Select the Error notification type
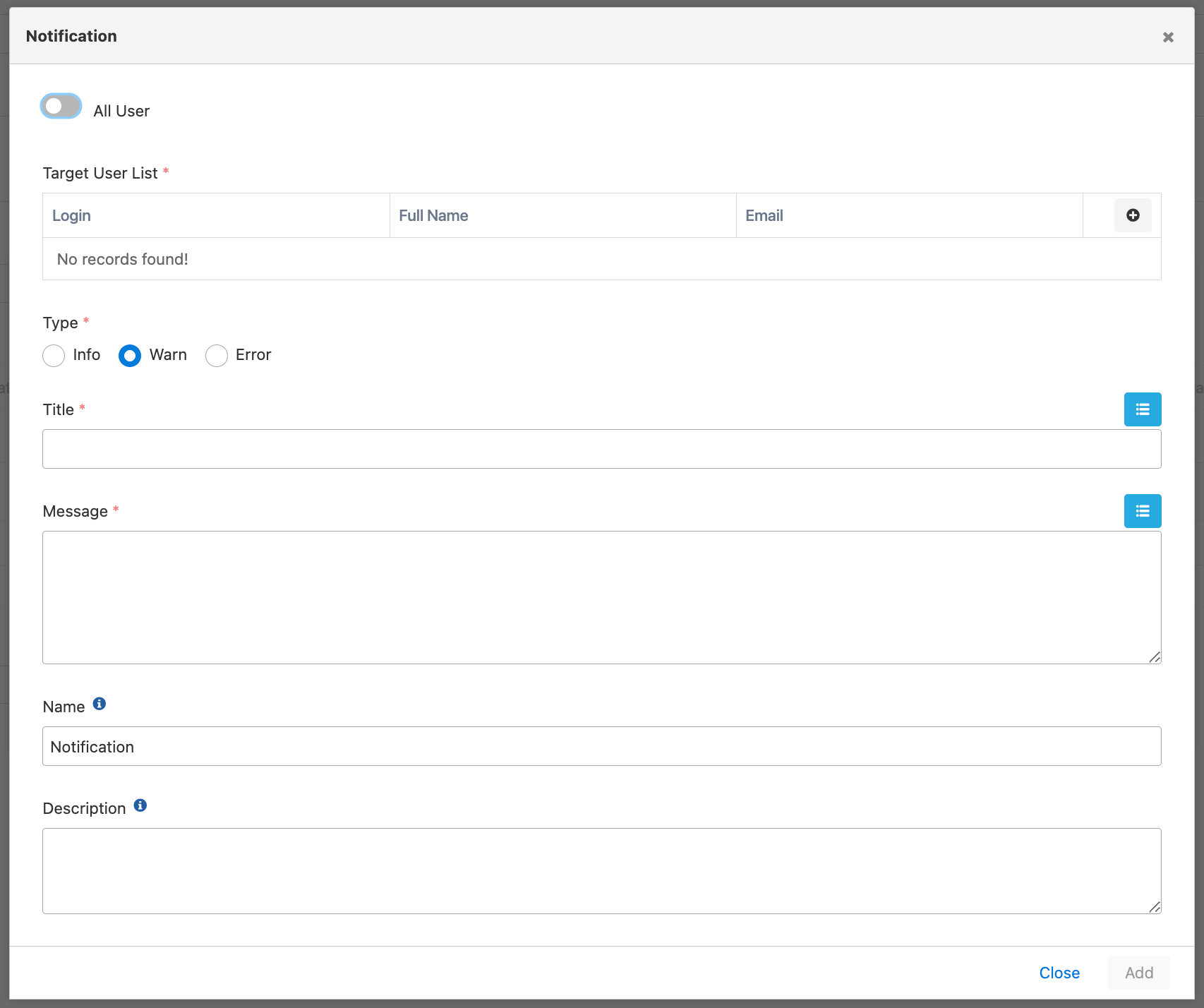This screenshot has width=1204, height=1008. (x=217, y=355)
